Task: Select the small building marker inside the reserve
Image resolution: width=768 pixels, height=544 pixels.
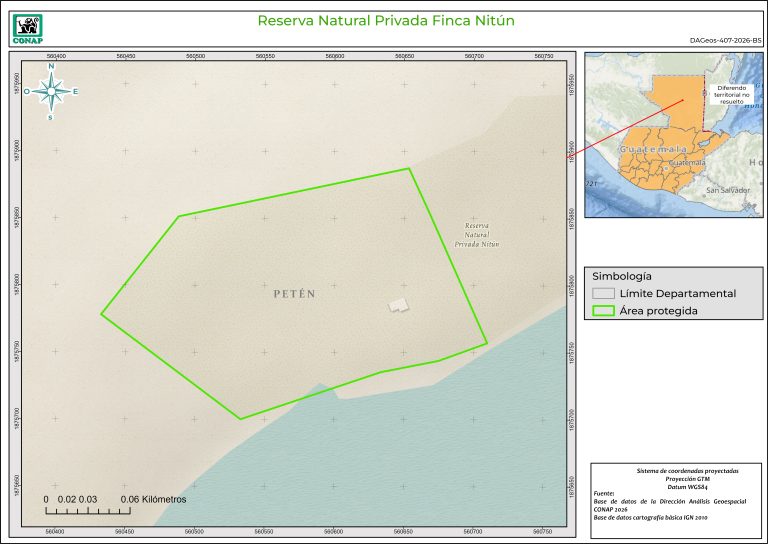Action: click(x=399, y=305)
